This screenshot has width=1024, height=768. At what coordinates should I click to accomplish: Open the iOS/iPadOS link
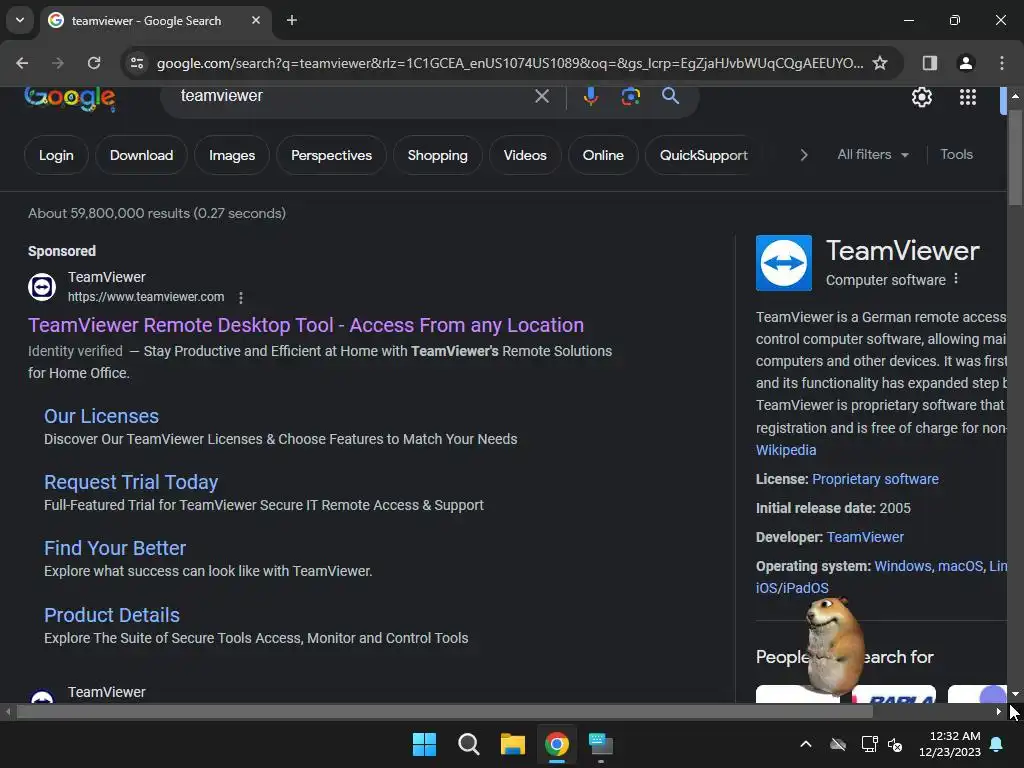792,588
